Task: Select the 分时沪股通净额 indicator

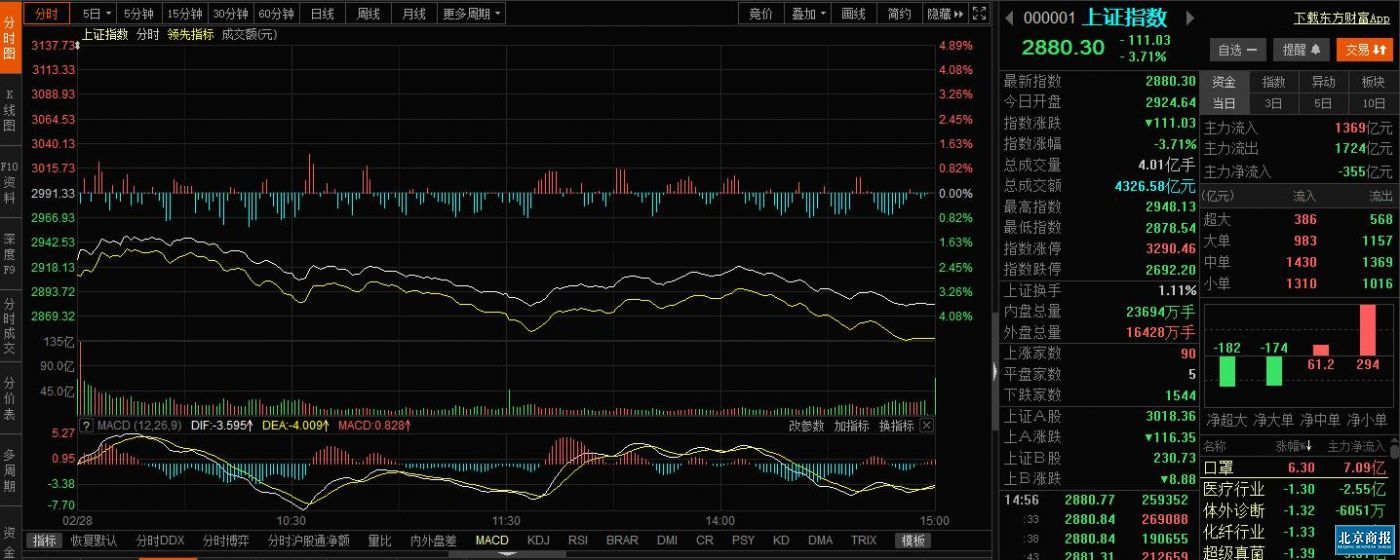Action: click(x=308, y=540)
